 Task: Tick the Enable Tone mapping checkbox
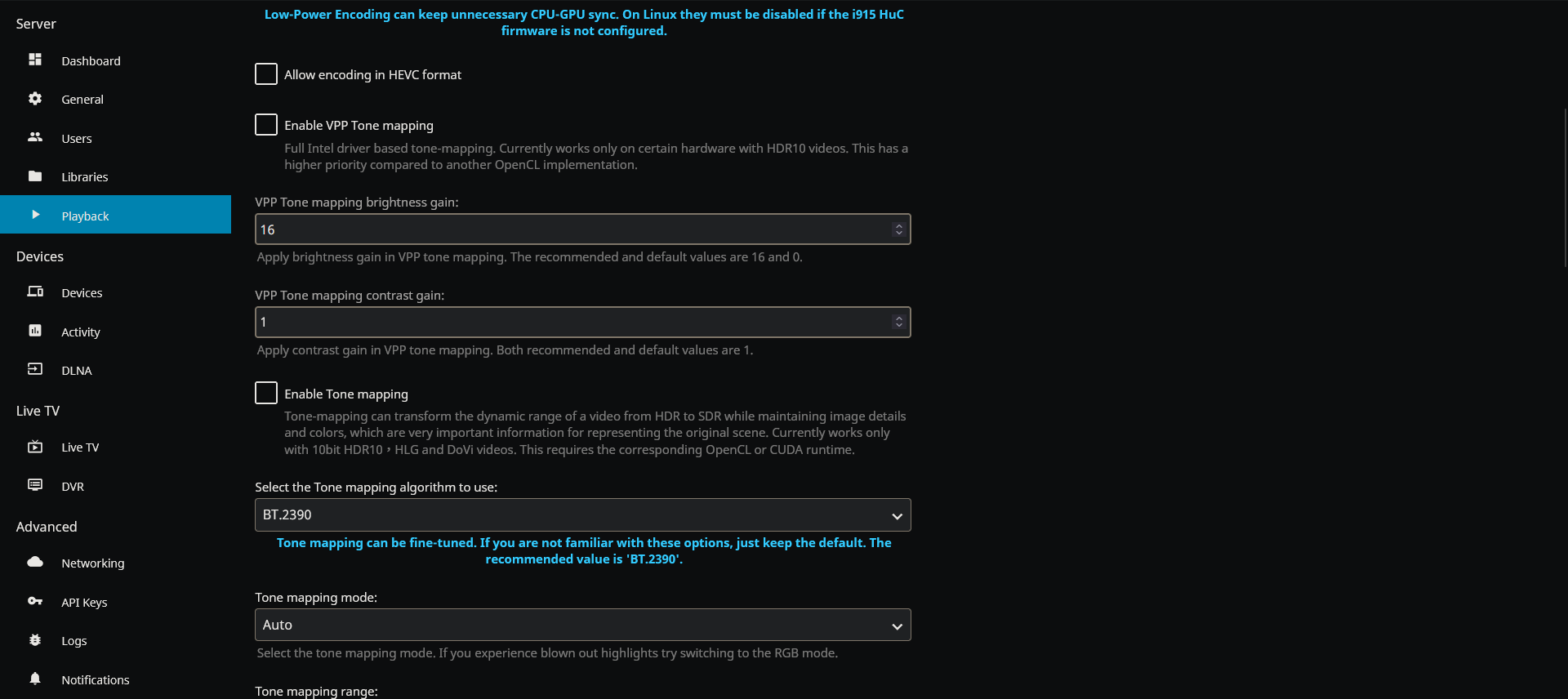(266, 394)
